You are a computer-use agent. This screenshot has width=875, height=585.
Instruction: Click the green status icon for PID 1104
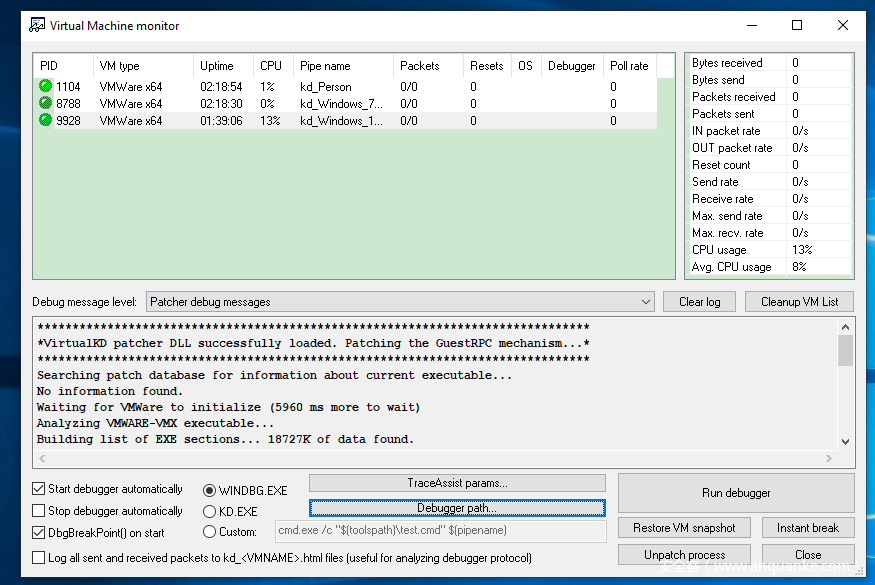(x=45, y=87)
